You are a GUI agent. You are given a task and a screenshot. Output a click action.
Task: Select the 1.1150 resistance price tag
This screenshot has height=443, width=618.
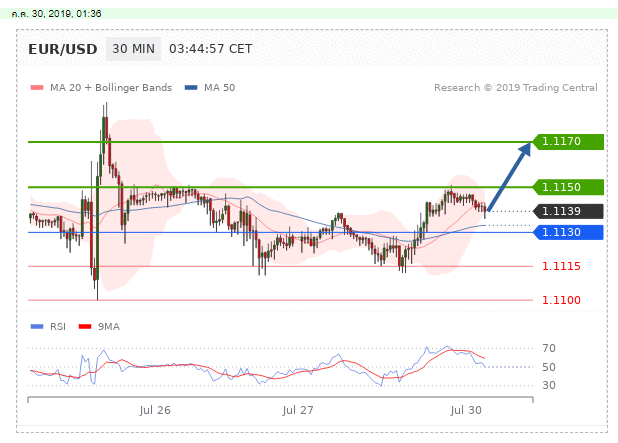568,187
